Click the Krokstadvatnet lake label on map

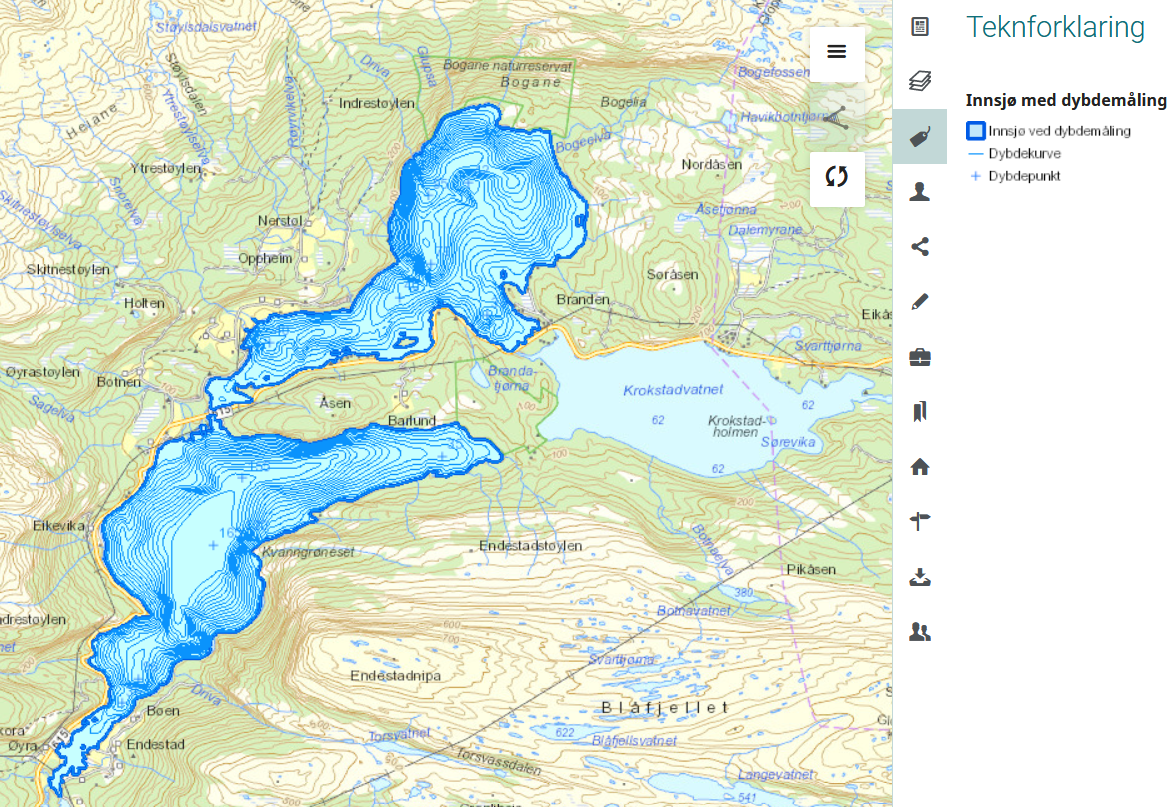pyautogui.click(x=672, y=390)
